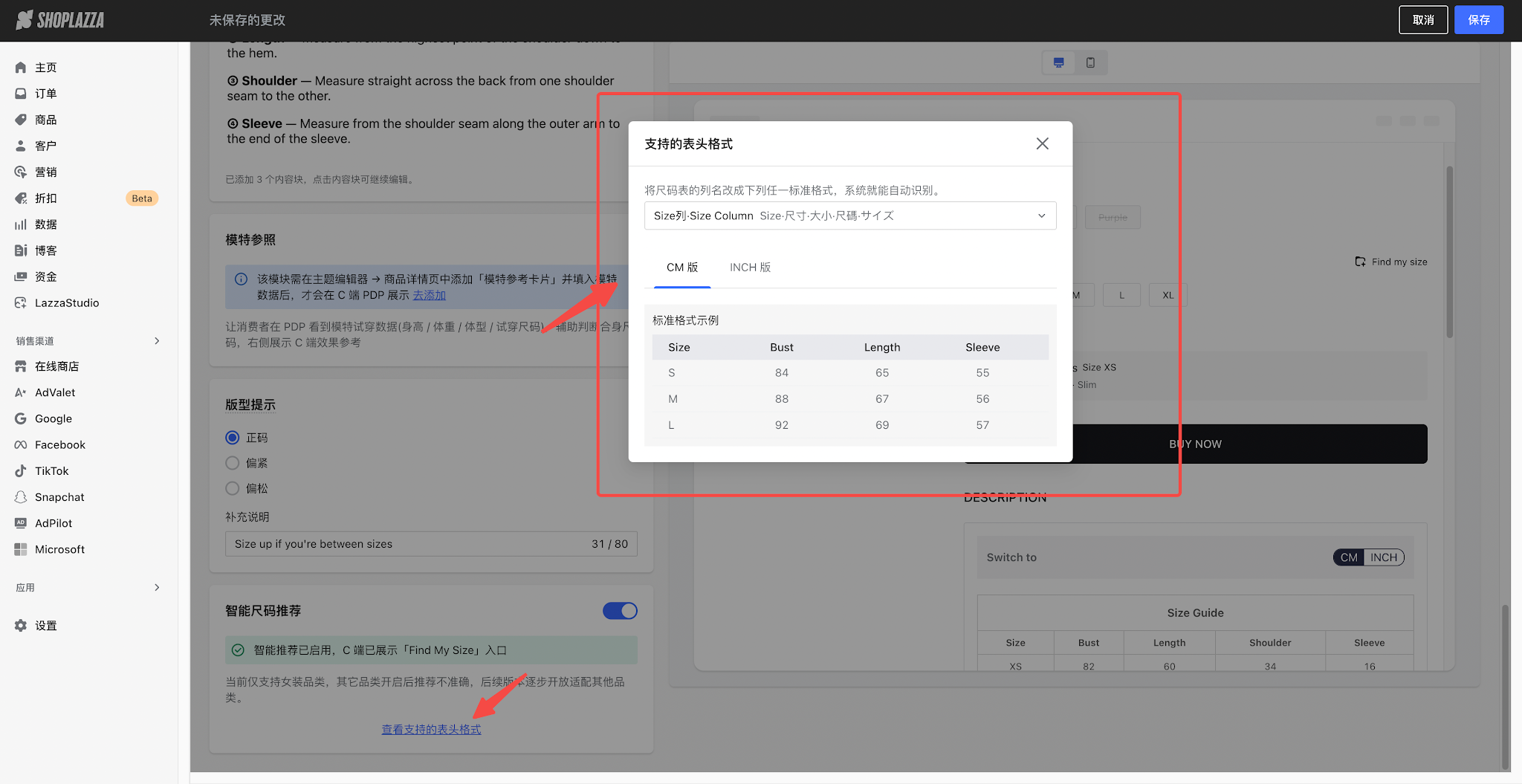Click the Shoplazza logo
The width and height of the screenshot is (1522, 784).
click(x=60, y=20)
